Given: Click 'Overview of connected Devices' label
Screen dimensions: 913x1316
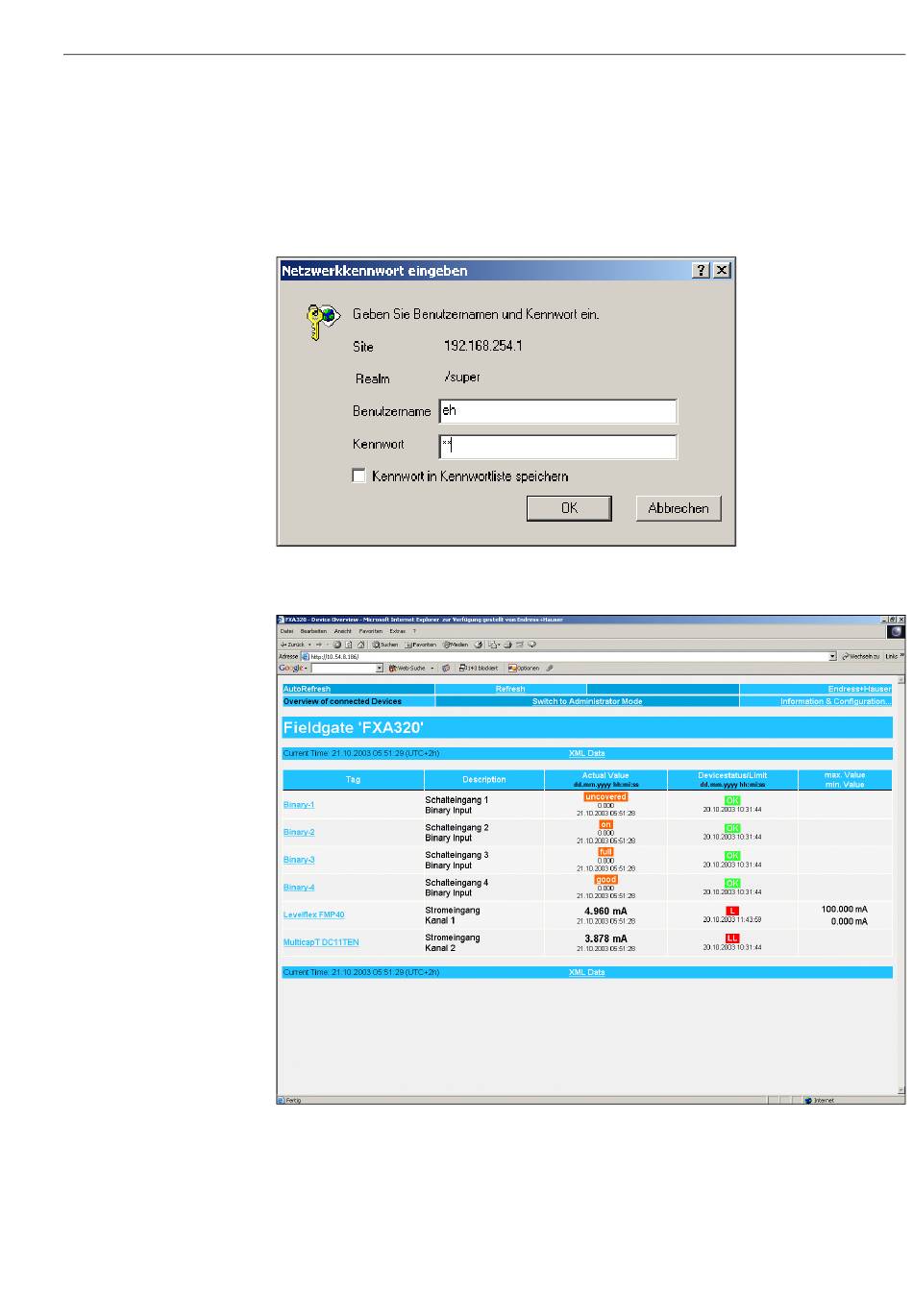Looking at the screenshot, I should pyautogui.click(x=342, y=701).
